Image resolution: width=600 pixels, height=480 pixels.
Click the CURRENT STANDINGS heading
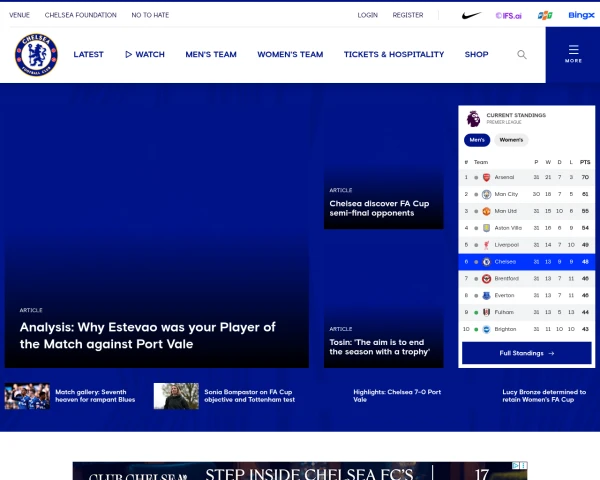[x=516, y=115]
